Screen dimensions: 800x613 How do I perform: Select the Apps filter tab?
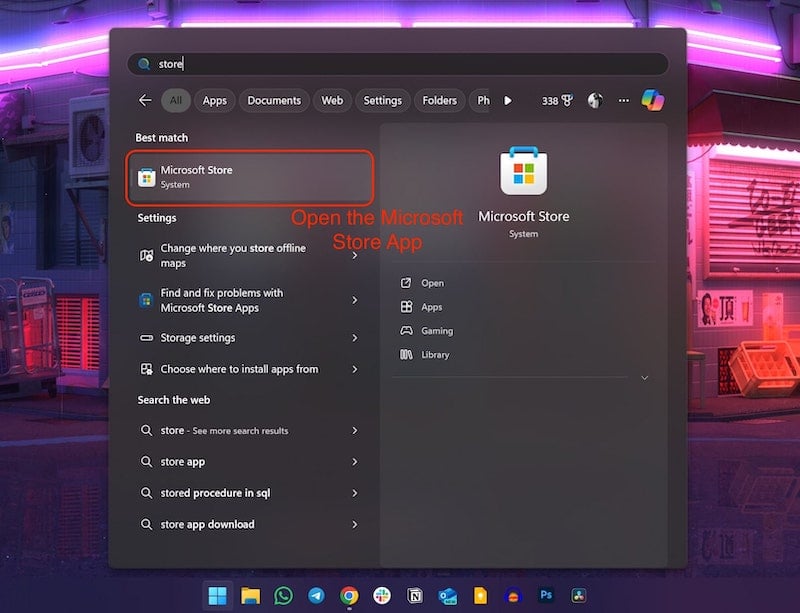[214, 101]
